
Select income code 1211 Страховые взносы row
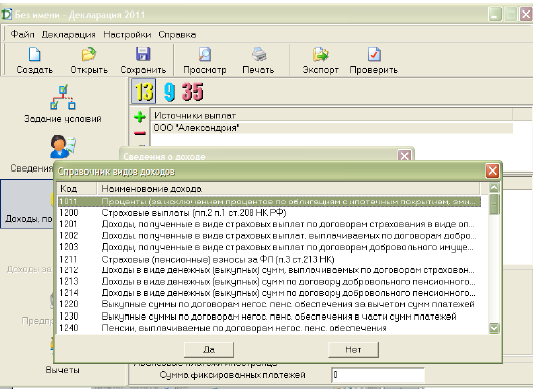(269, 259)
